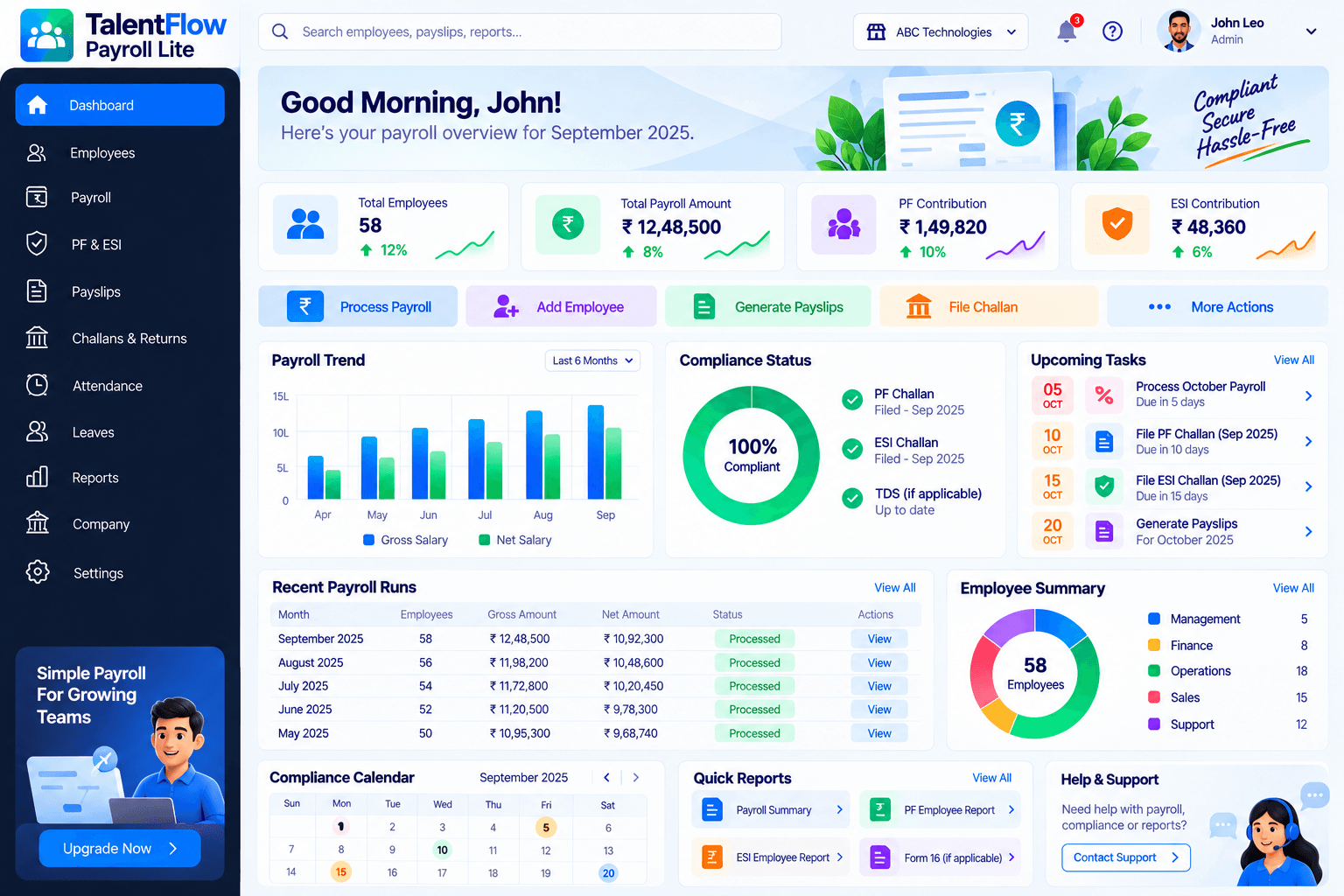The width and height of the screenshot is (1344, 896).
Task: Click the notification bell icon
Action: click(x=1067, y=31)
